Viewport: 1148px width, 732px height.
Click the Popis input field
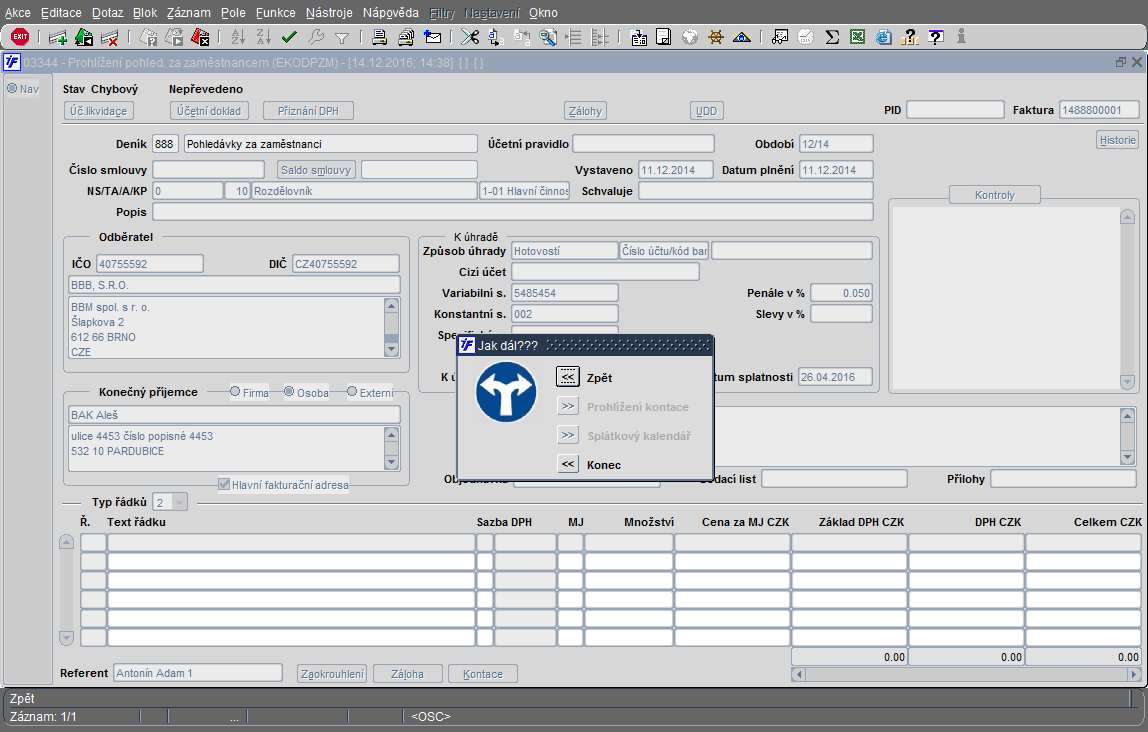pos(512,212)
